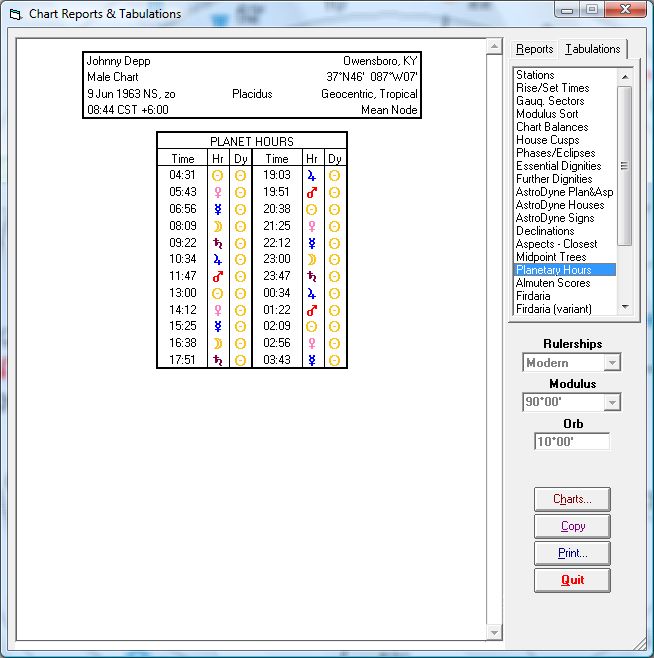The image size is (654, 658).
Task: Select Essential Dignities in the list
Action: click(x=558, y=166)
